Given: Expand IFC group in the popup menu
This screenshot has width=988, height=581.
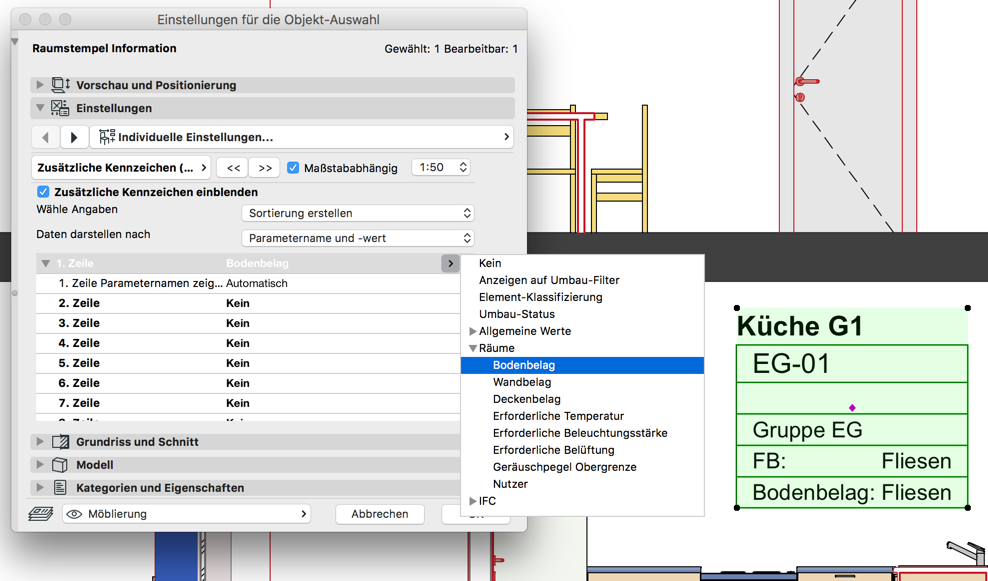Looking at the screenshot, I should click(x=473, y=501).
